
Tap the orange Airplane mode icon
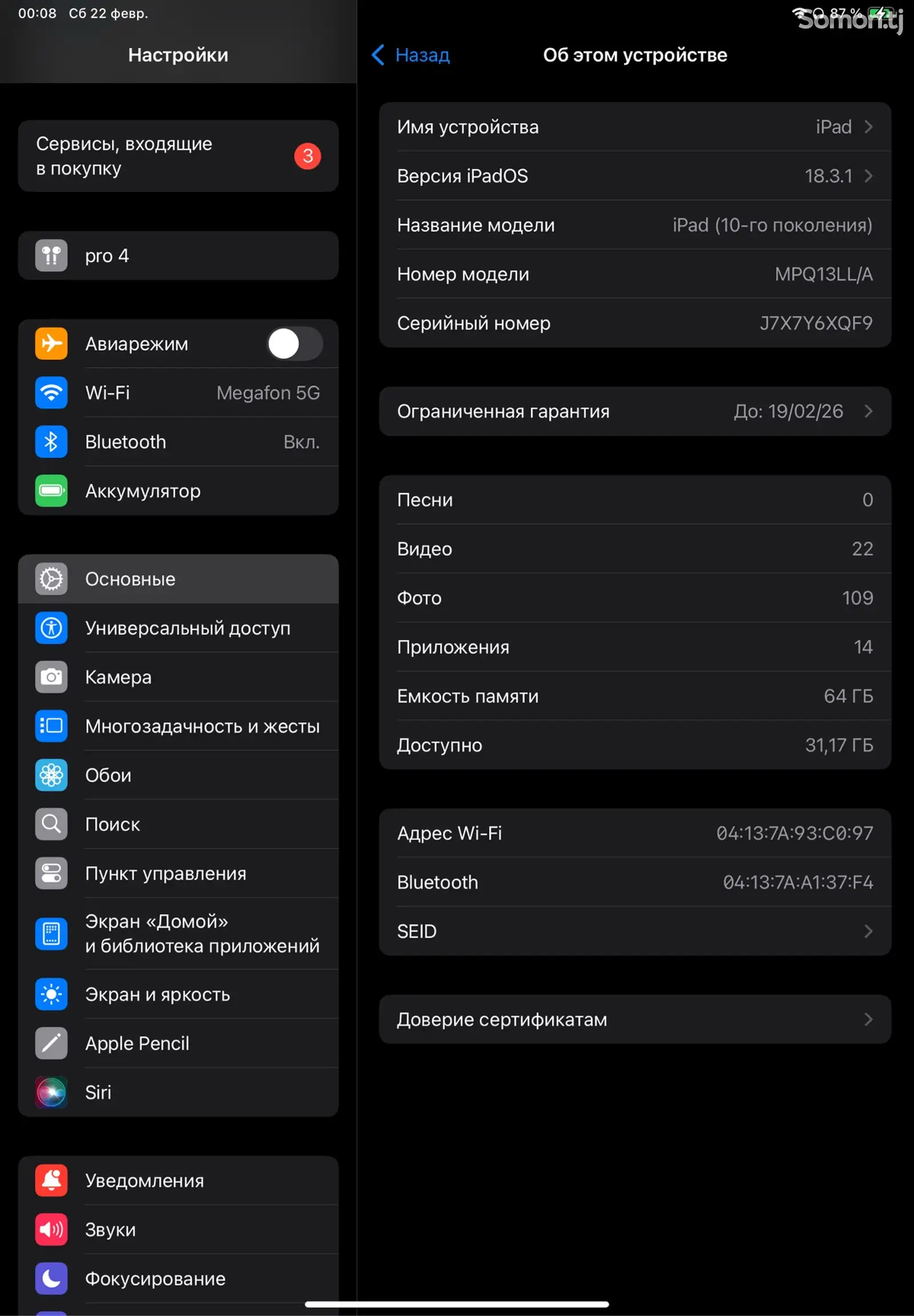tap(51, 344)
